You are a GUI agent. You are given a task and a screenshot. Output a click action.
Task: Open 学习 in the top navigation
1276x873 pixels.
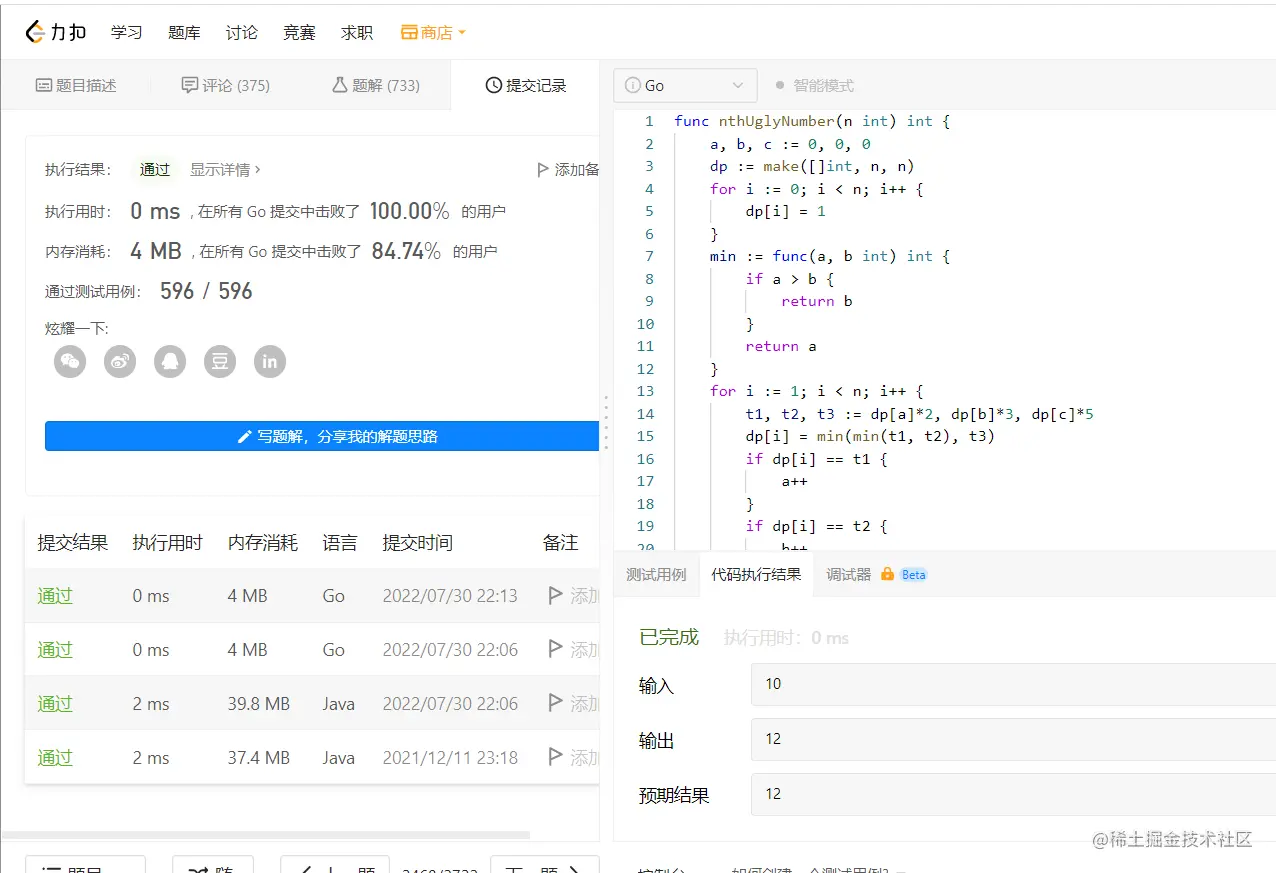(127, 33)
